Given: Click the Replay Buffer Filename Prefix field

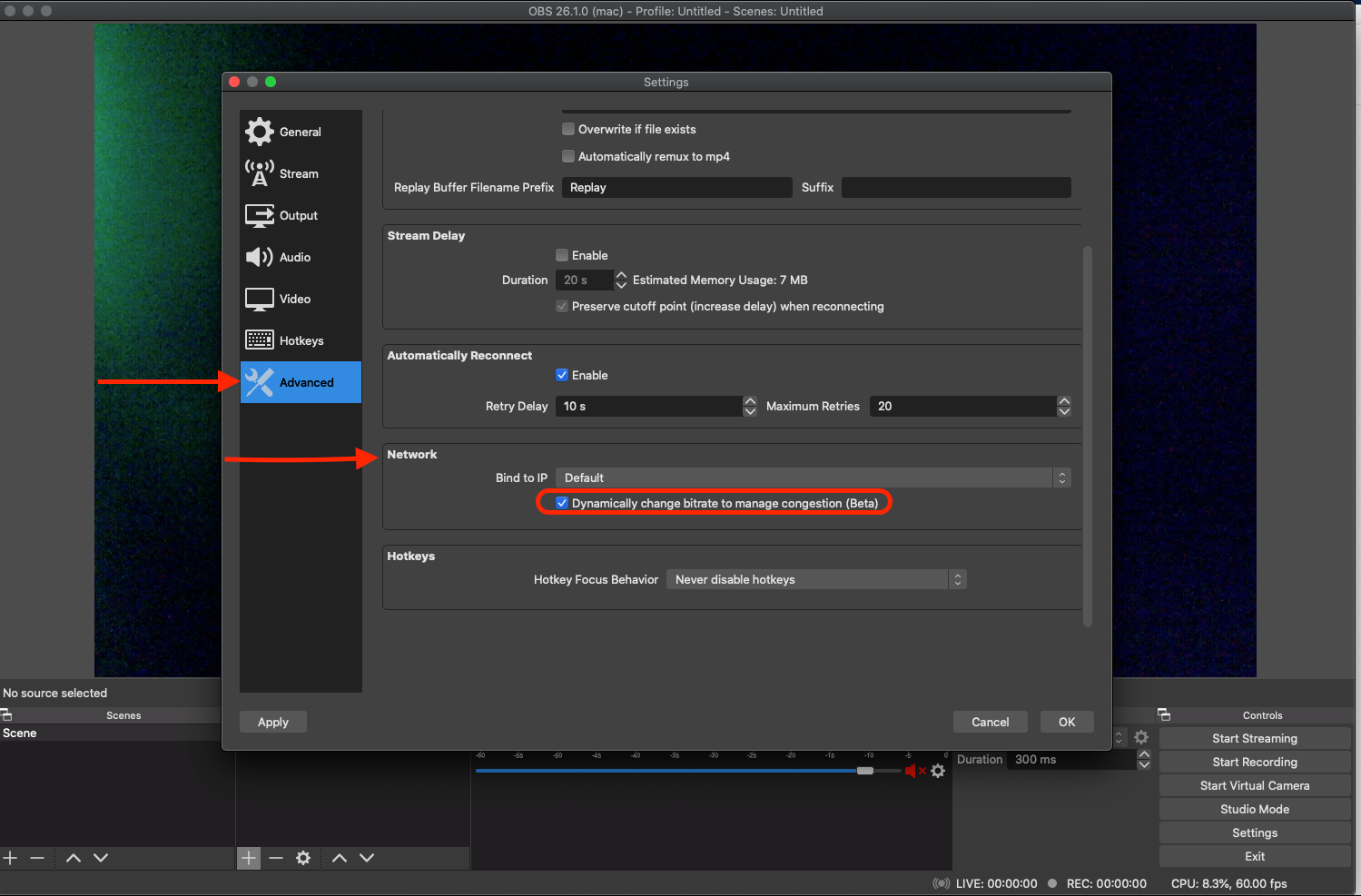Looking at the screenshot, I should point(676,187).
